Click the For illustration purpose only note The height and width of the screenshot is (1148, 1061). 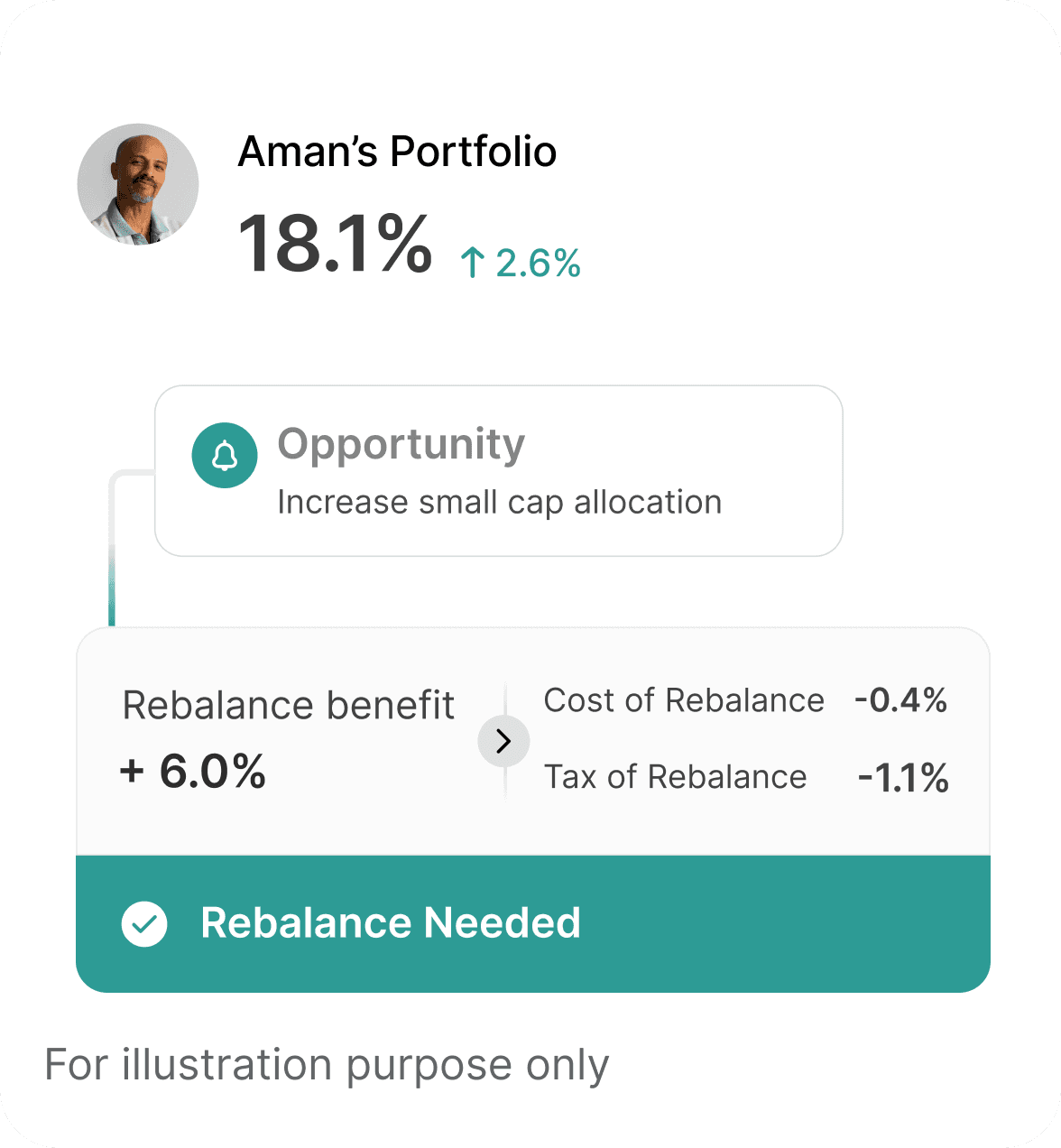click(x=327, y=1065)
